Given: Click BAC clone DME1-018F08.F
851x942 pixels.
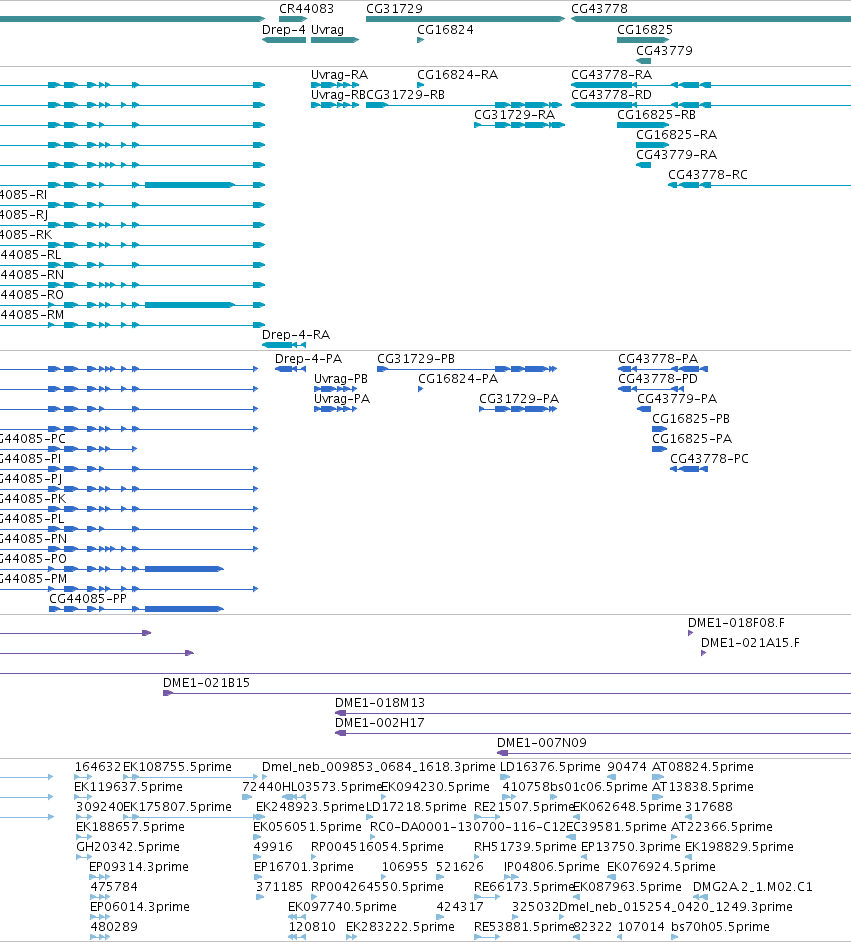Looking at the screenshot, I should (x=736, y=623).
